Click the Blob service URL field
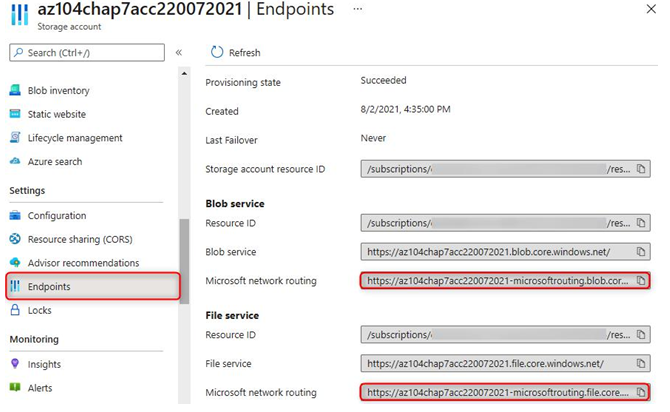Viewport: 670px width, 412px height. click(505, 252)
